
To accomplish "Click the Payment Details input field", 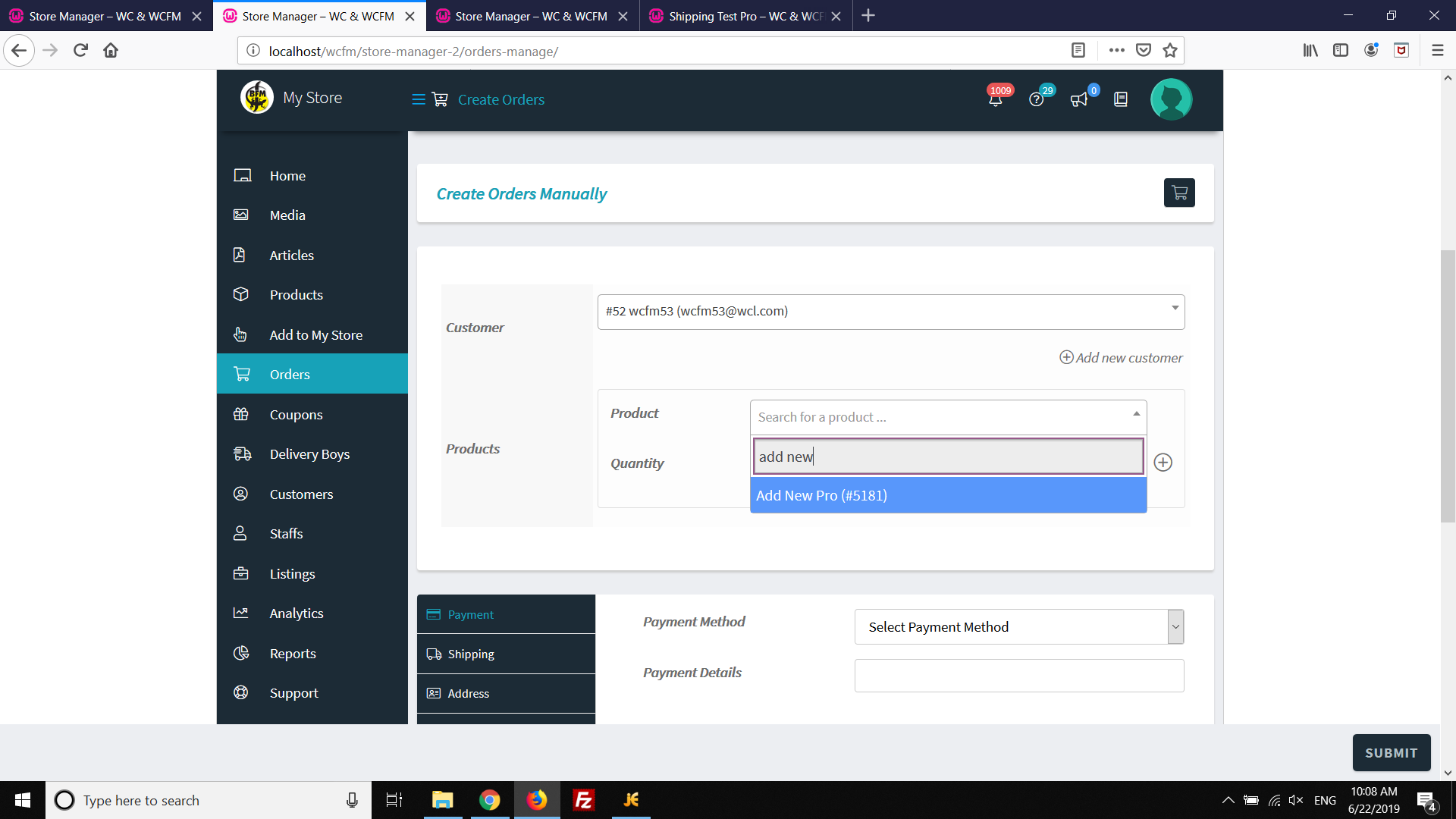I will (x=1018, y=676).
